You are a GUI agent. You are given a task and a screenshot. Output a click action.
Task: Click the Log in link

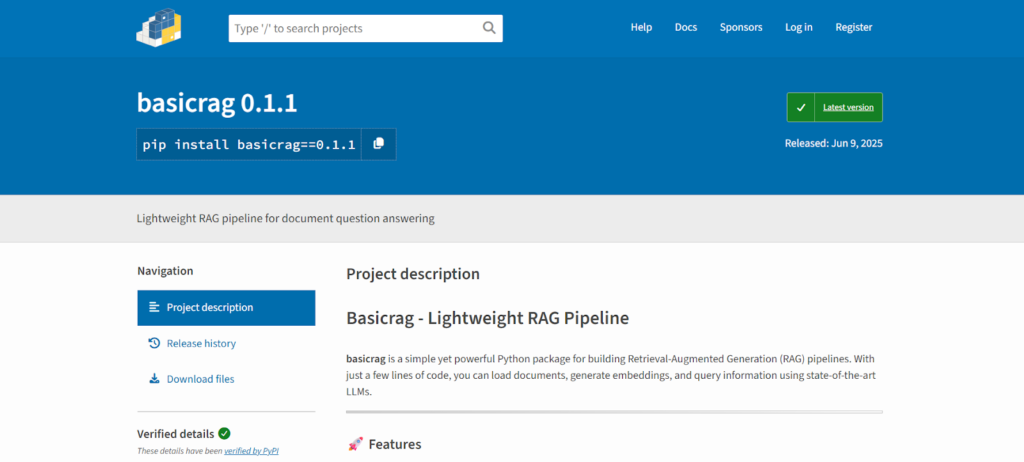click(x=799, y=28)
